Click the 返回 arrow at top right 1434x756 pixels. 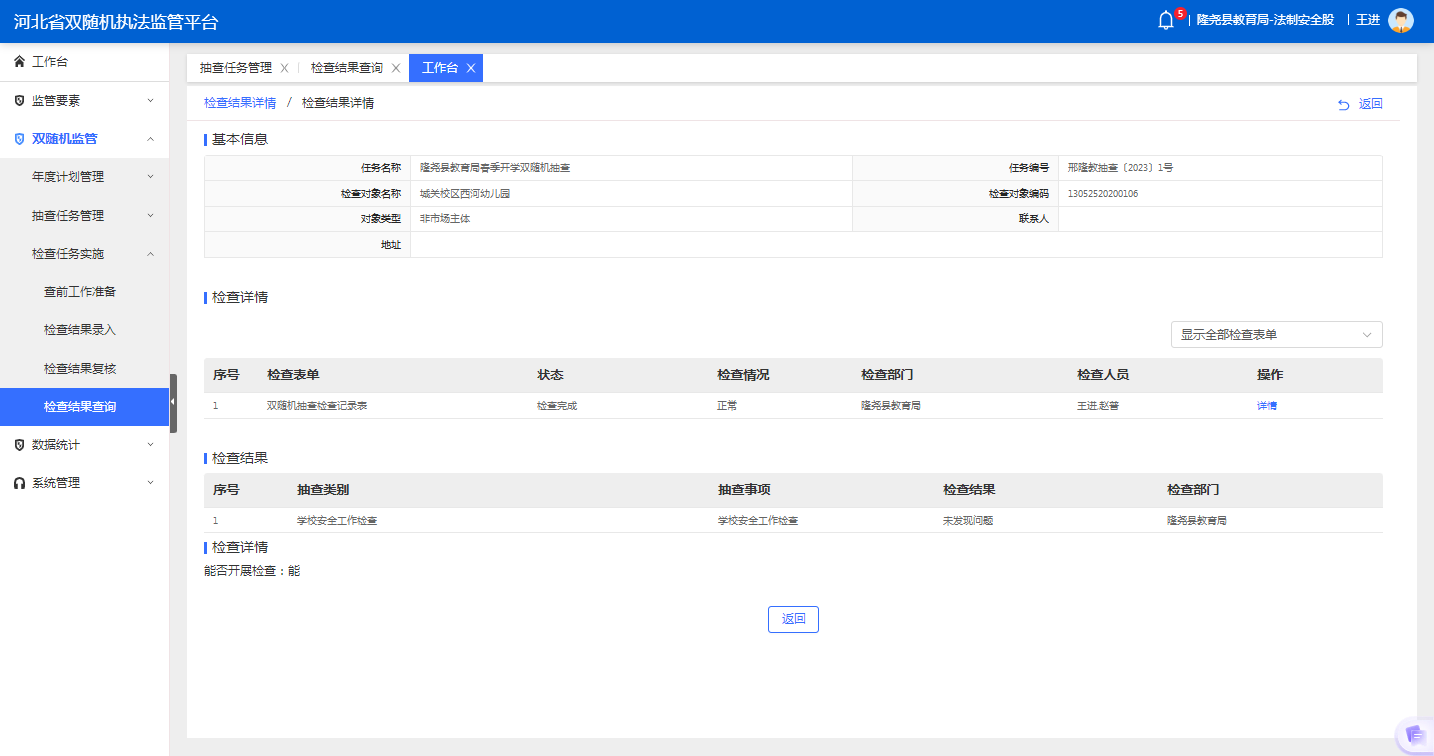(x=1360, y=104)
